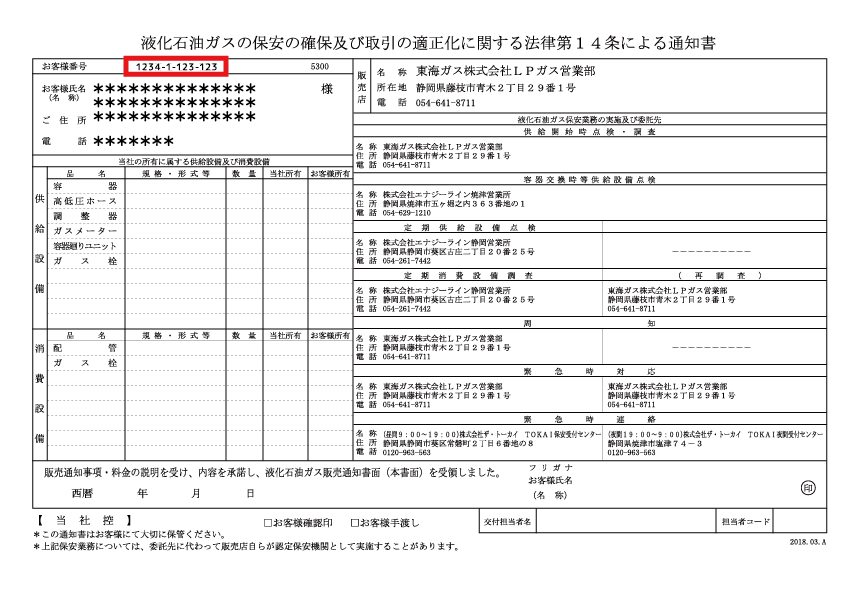Select the 高低圧ホース row label
Image resolution: width=859 pixels, height=612 pixels.
pos(85,202)
